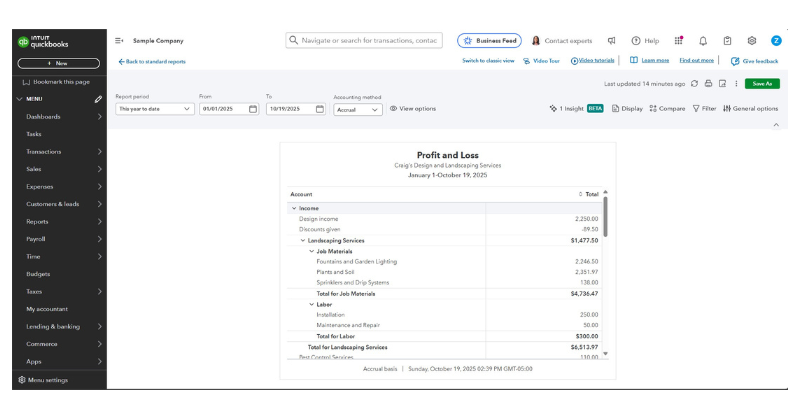Click the green Save As button

pos(762,84)
